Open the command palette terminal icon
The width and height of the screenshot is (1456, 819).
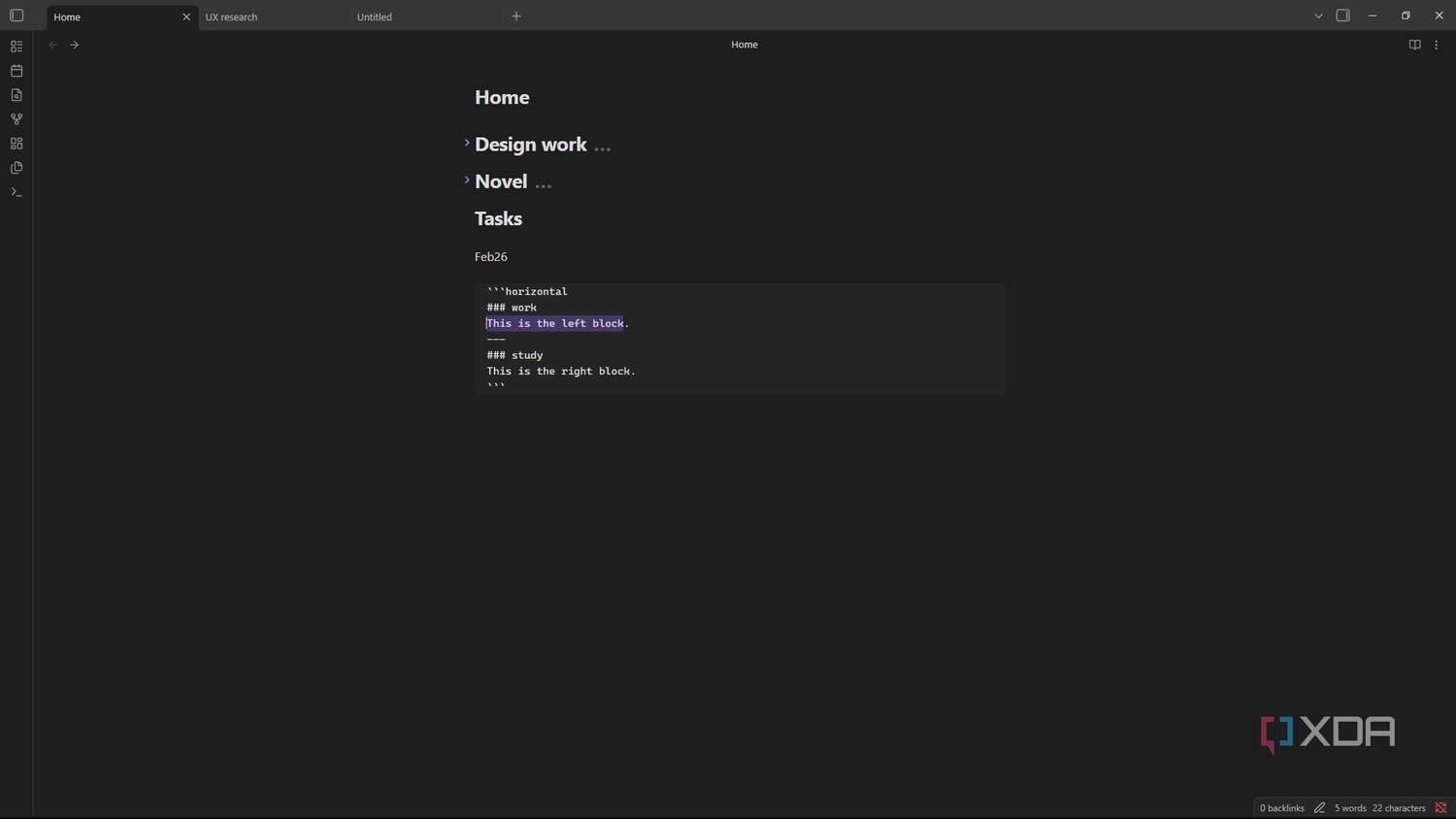tap(17, 192)
